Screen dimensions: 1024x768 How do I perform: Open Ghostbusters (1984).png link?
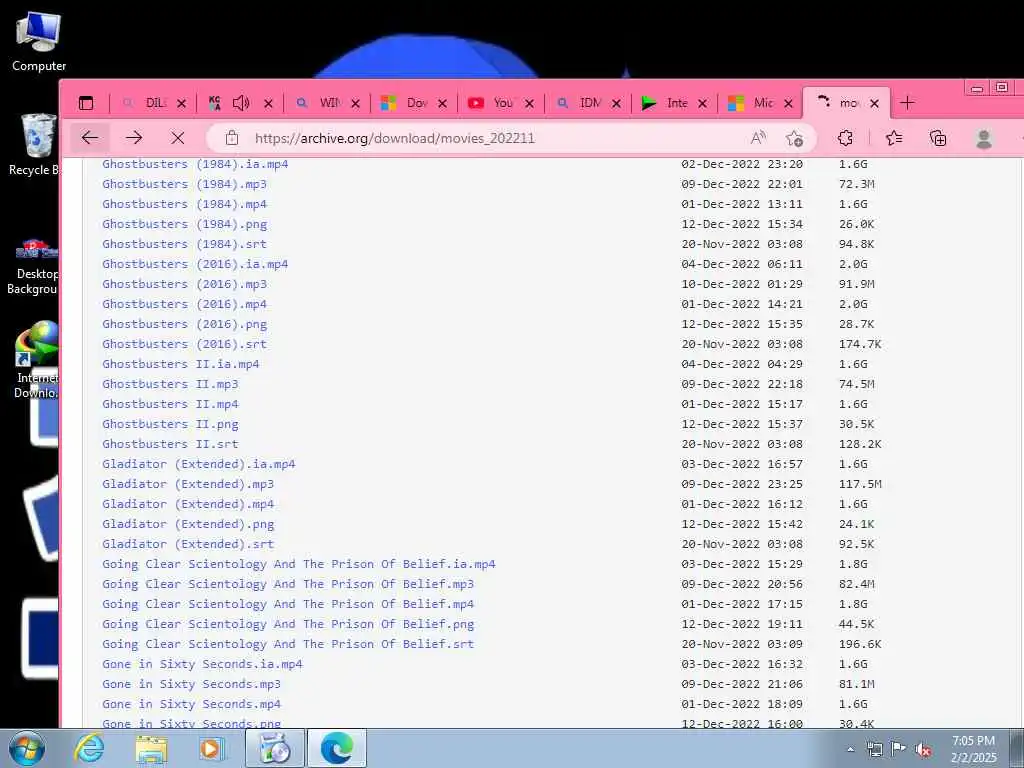click(x=184, y=224)
